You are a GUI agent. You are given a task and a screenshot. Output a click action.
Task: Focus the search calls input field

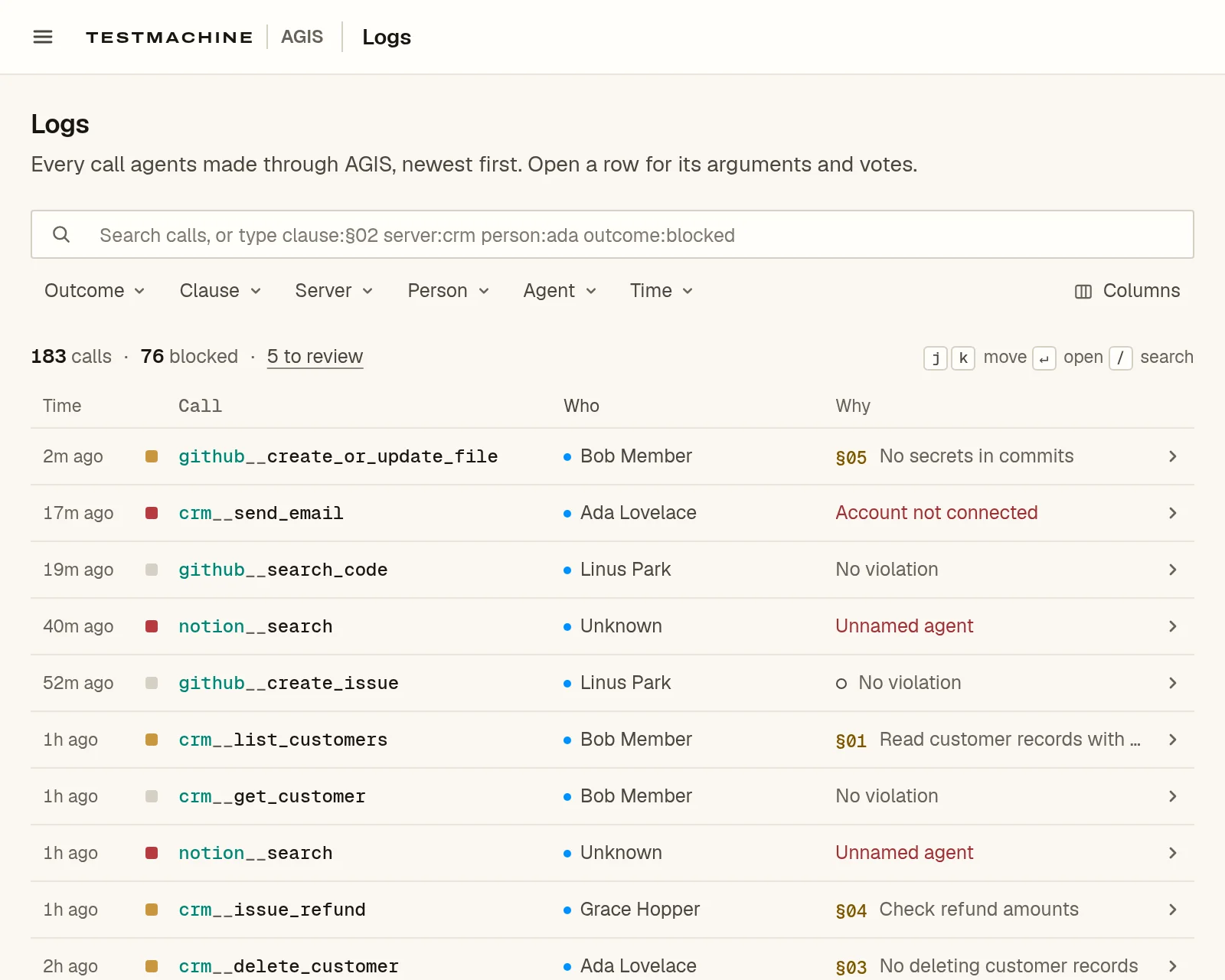pos(612,234)
